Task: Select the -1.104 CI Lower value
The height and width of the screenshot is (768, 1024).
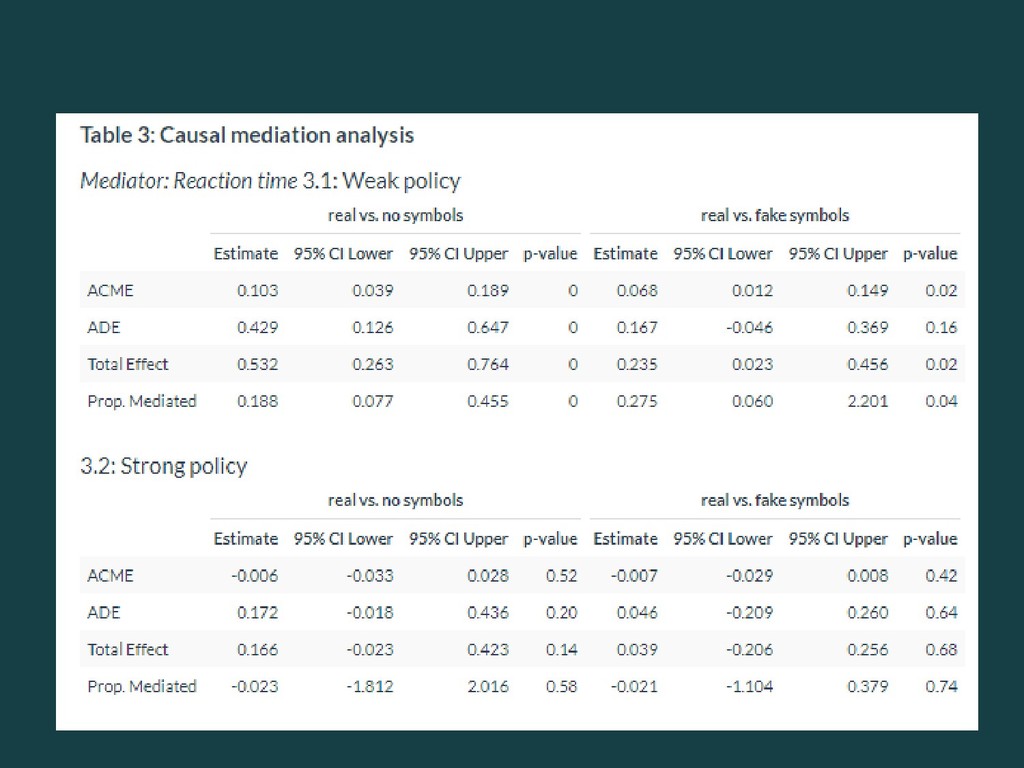Action: tap(750, 686)
